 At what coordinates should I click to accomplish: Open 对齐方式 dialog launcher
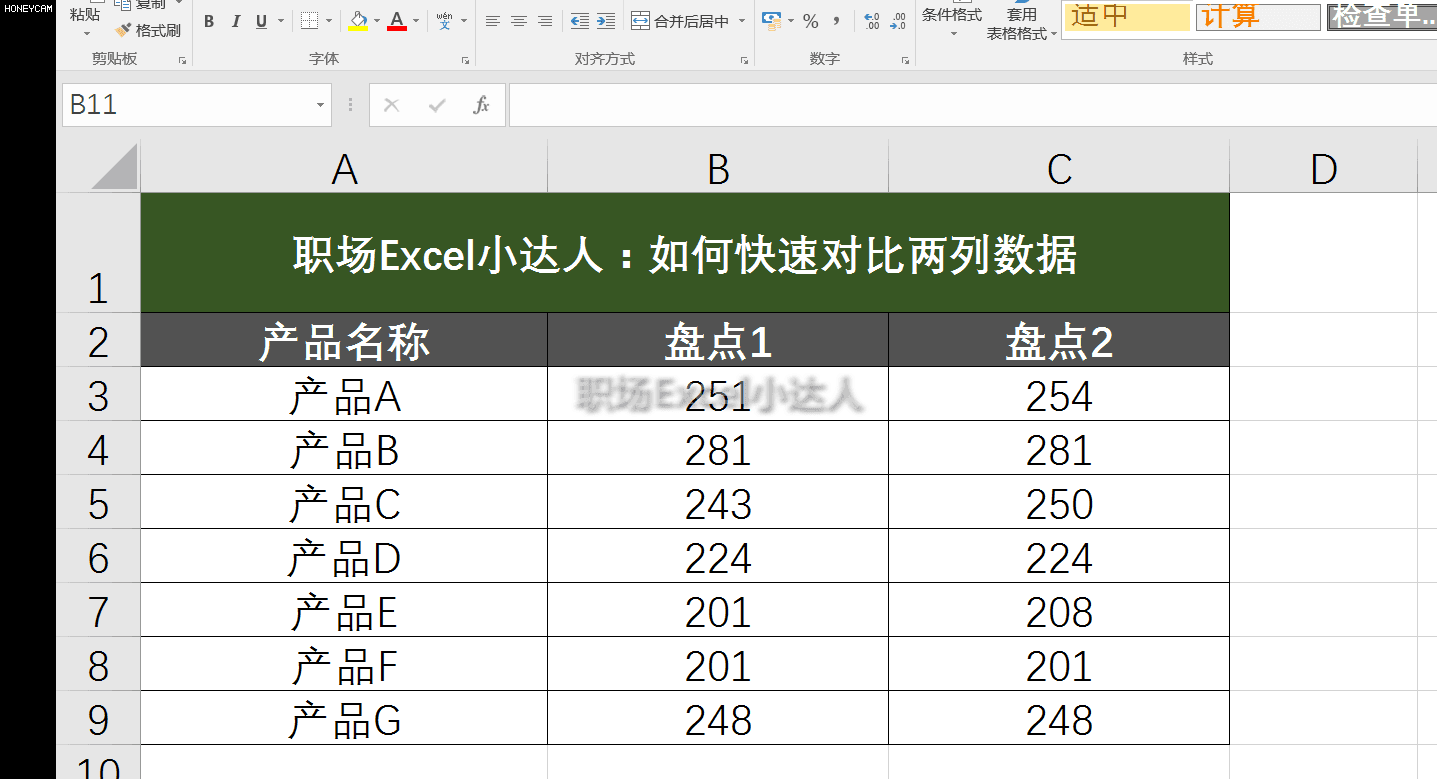click(744, 61)
